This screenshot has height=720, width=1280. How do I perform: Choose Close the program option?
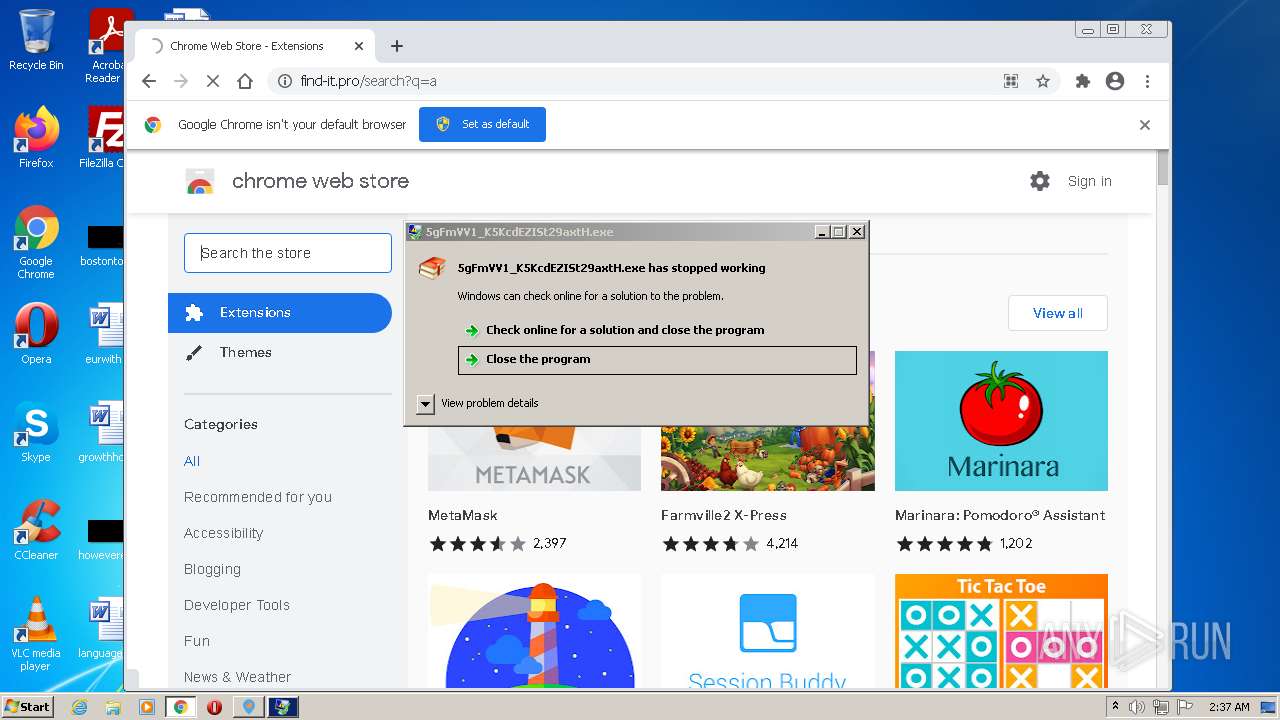tap(657, 360)
